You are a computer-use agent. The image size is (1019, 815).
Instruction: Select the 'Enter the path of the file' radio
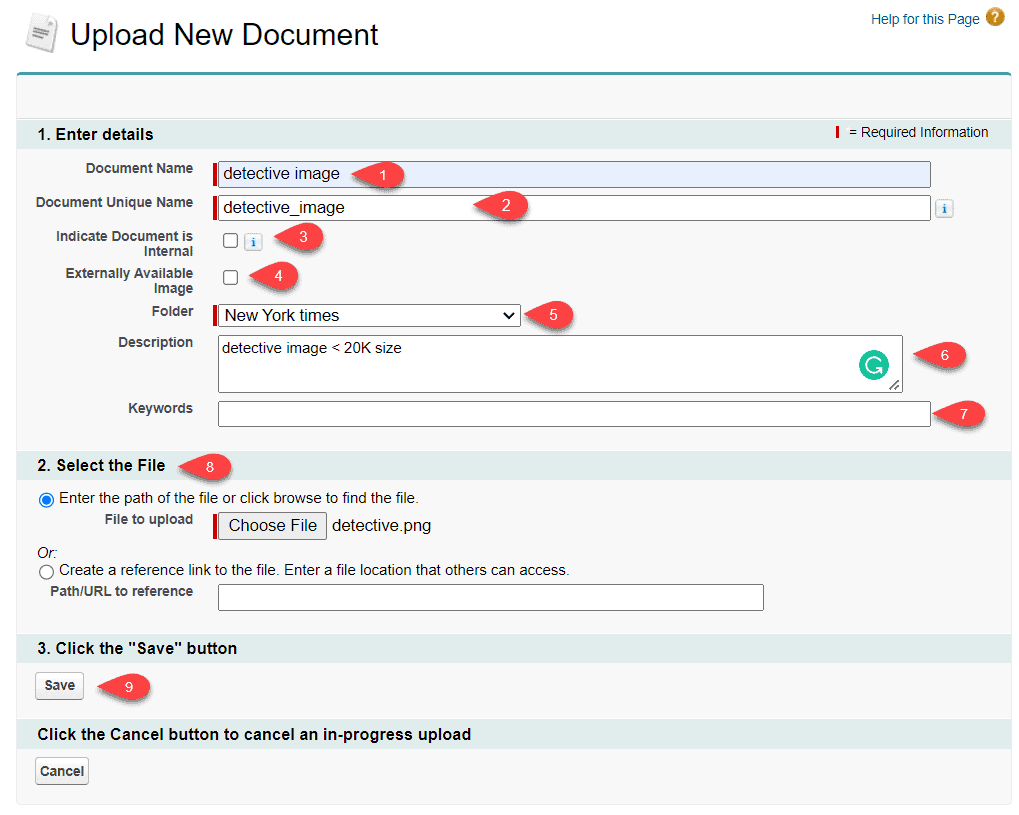pos(46,499)
